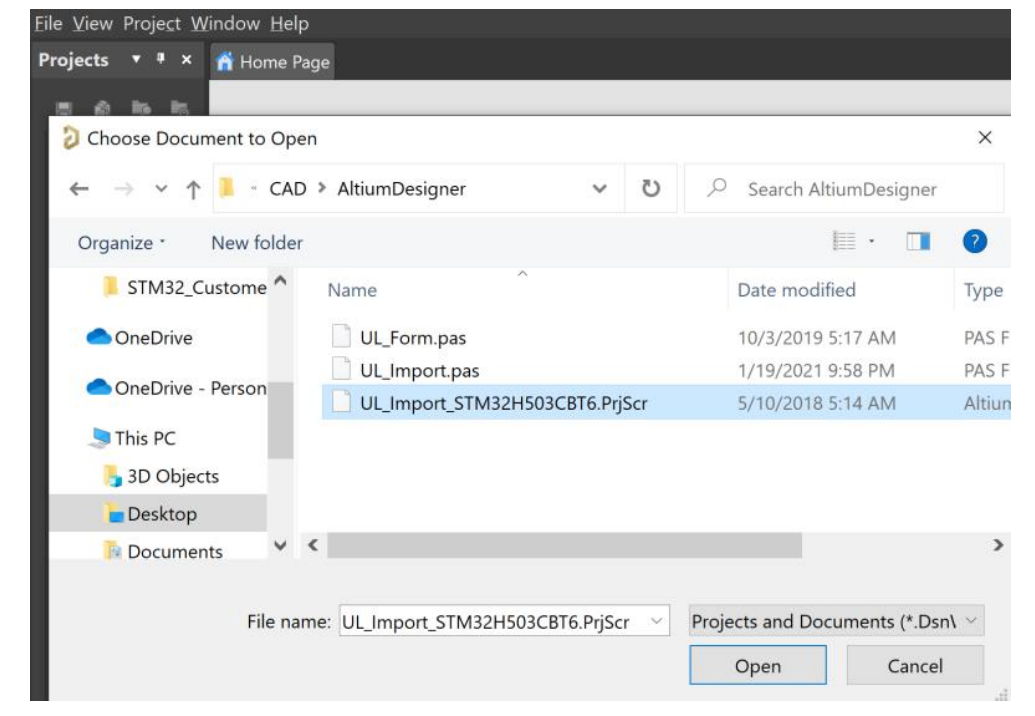The height and width of the screenshot is (716, 1035).
Task: Toggle the preview pane
Action: [918, 242]
